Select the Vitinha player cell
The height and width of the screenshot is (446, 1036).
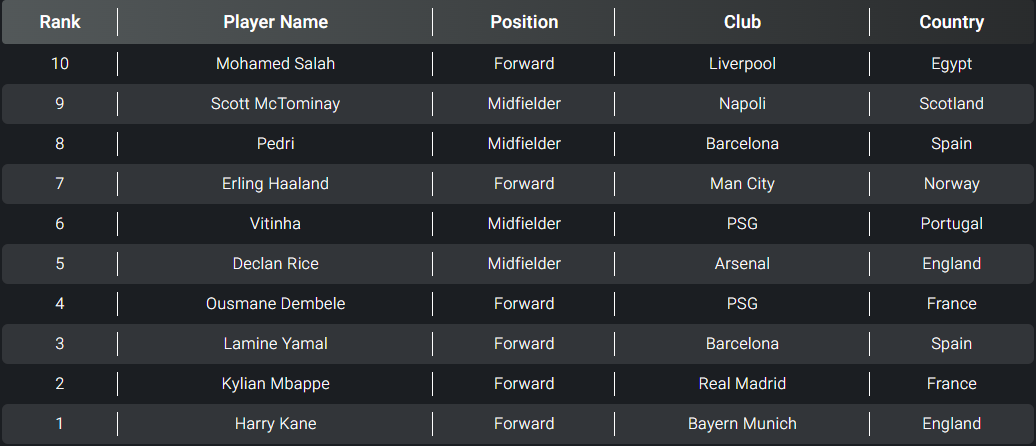coord(275,224)
